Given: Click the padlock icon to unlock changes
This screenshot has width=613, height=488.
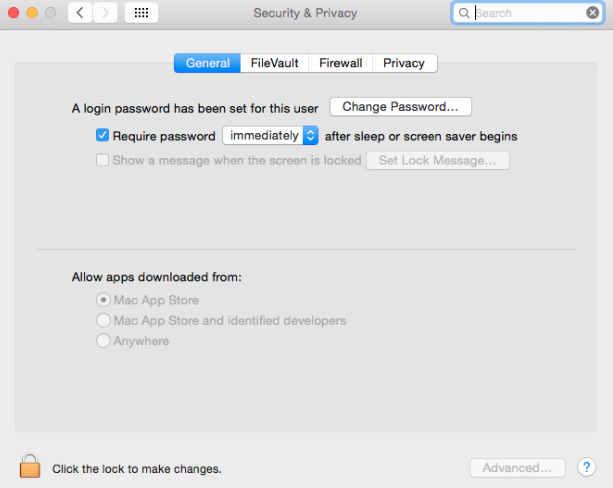Looking at the screenshot, I should coord(30,466).
